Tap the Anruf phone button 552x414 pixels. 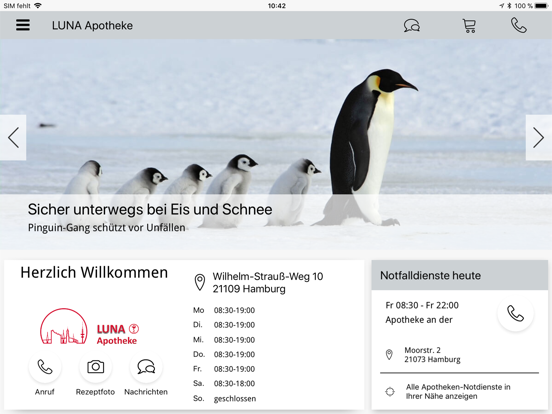click(x=45, y=367)
